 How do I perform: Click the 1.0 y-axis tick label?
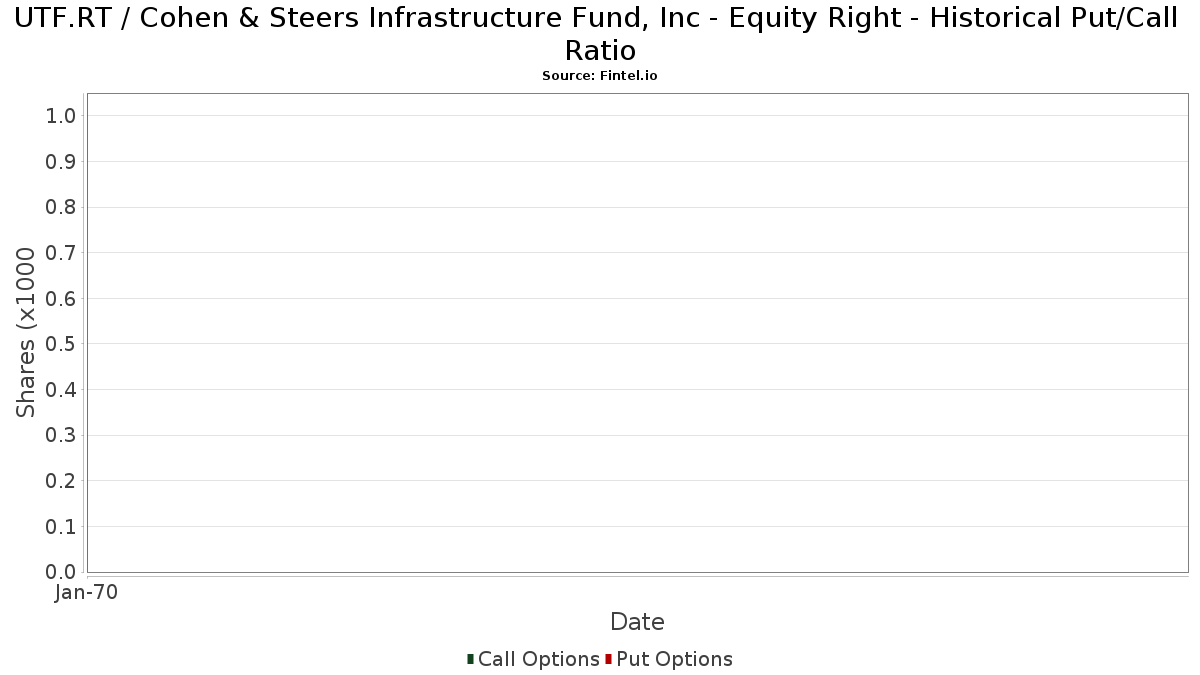tap(61, 116)
